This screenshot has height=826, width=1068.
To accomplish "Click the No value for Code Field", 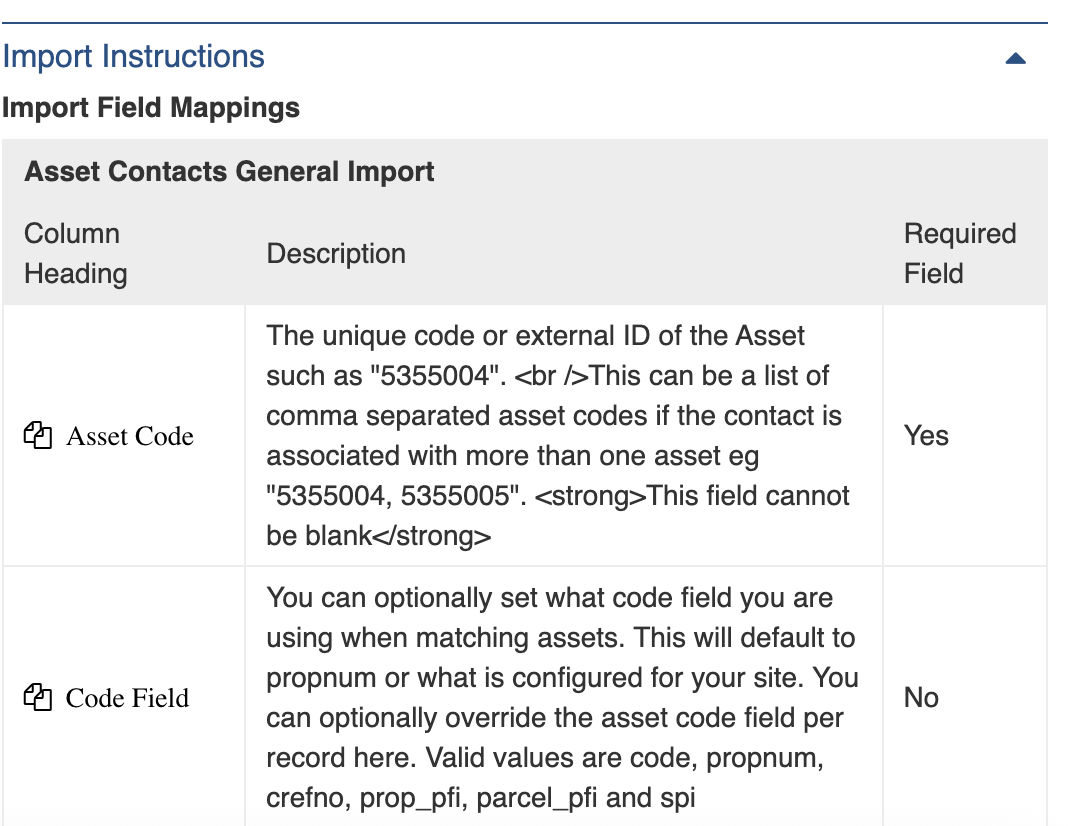I will [x=921, y=697].
